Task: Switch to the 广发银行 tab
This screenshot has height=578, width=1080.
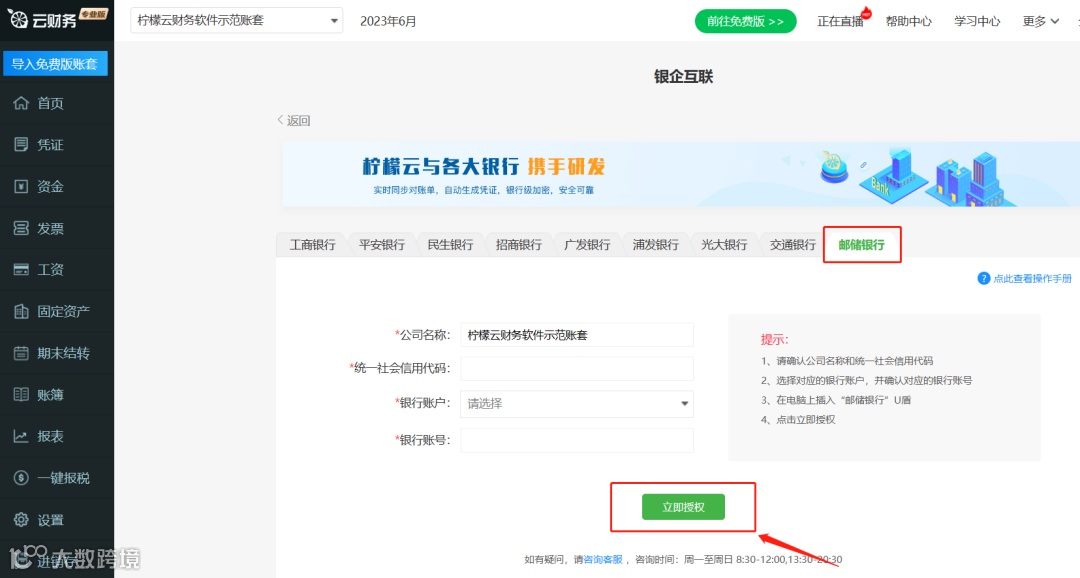Action: pyautogui.click(x=587, y=245)
